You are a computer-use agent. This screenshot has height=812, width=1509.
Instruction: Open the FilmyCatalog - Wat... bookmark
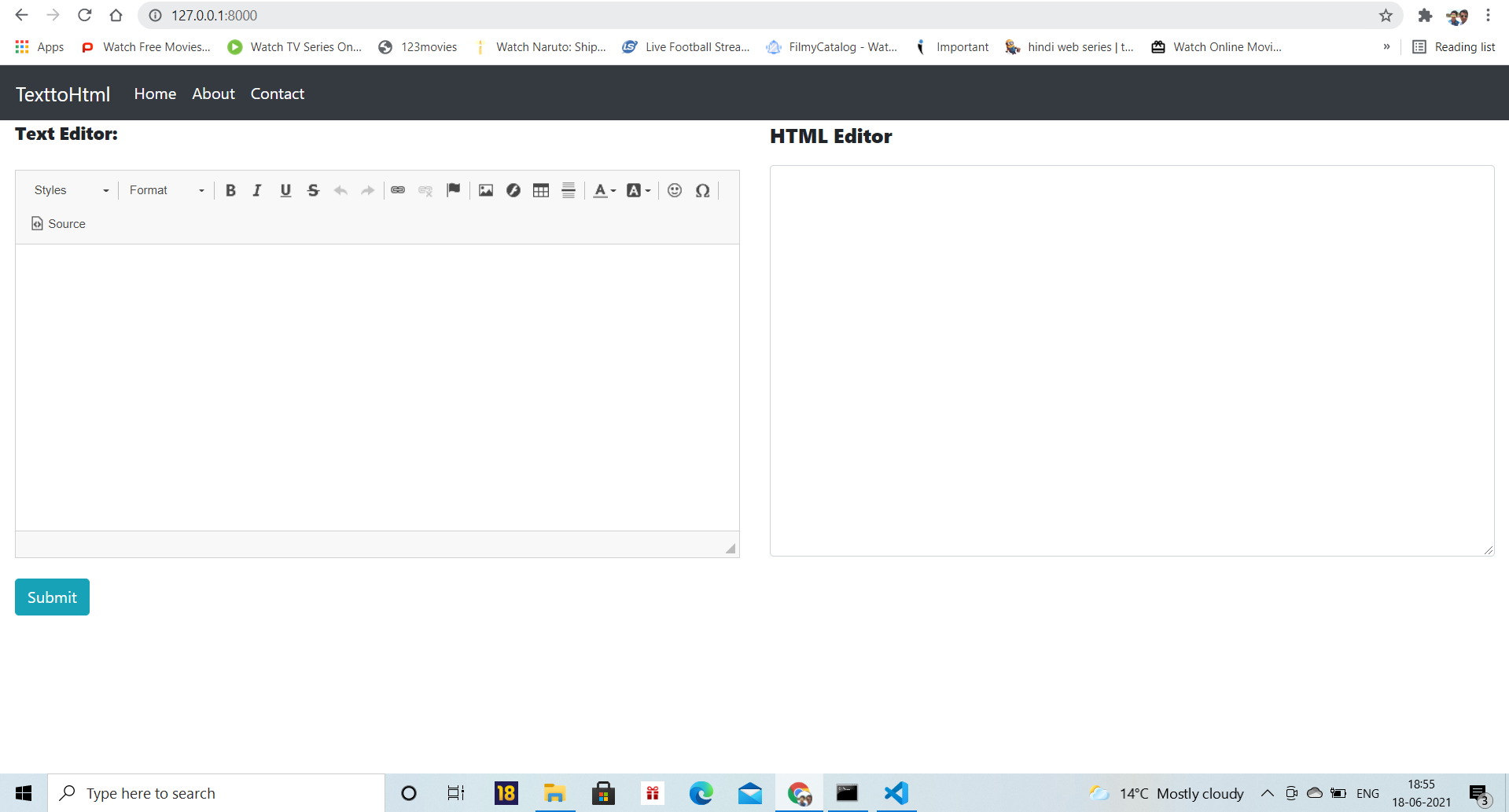[832, 47]
